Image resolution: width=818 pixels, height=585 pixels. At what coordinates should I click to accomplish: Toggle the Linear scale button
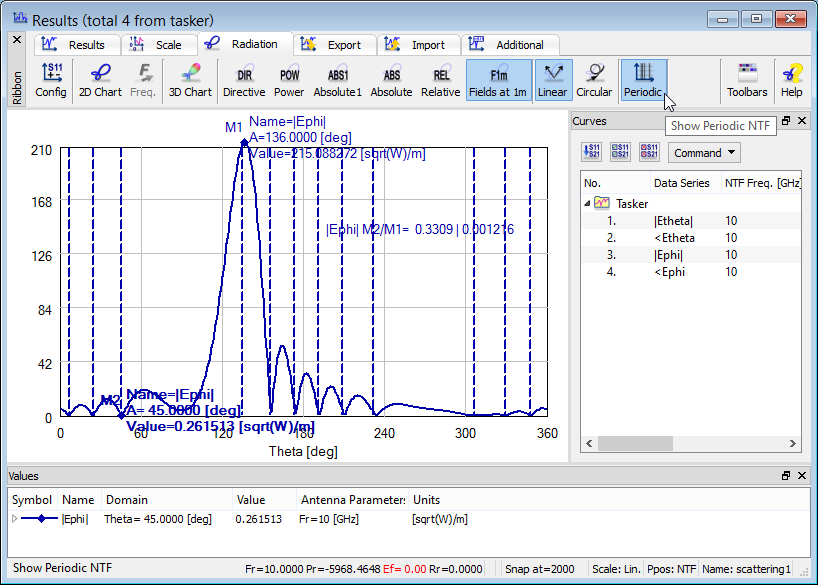(x=552, y=80)
